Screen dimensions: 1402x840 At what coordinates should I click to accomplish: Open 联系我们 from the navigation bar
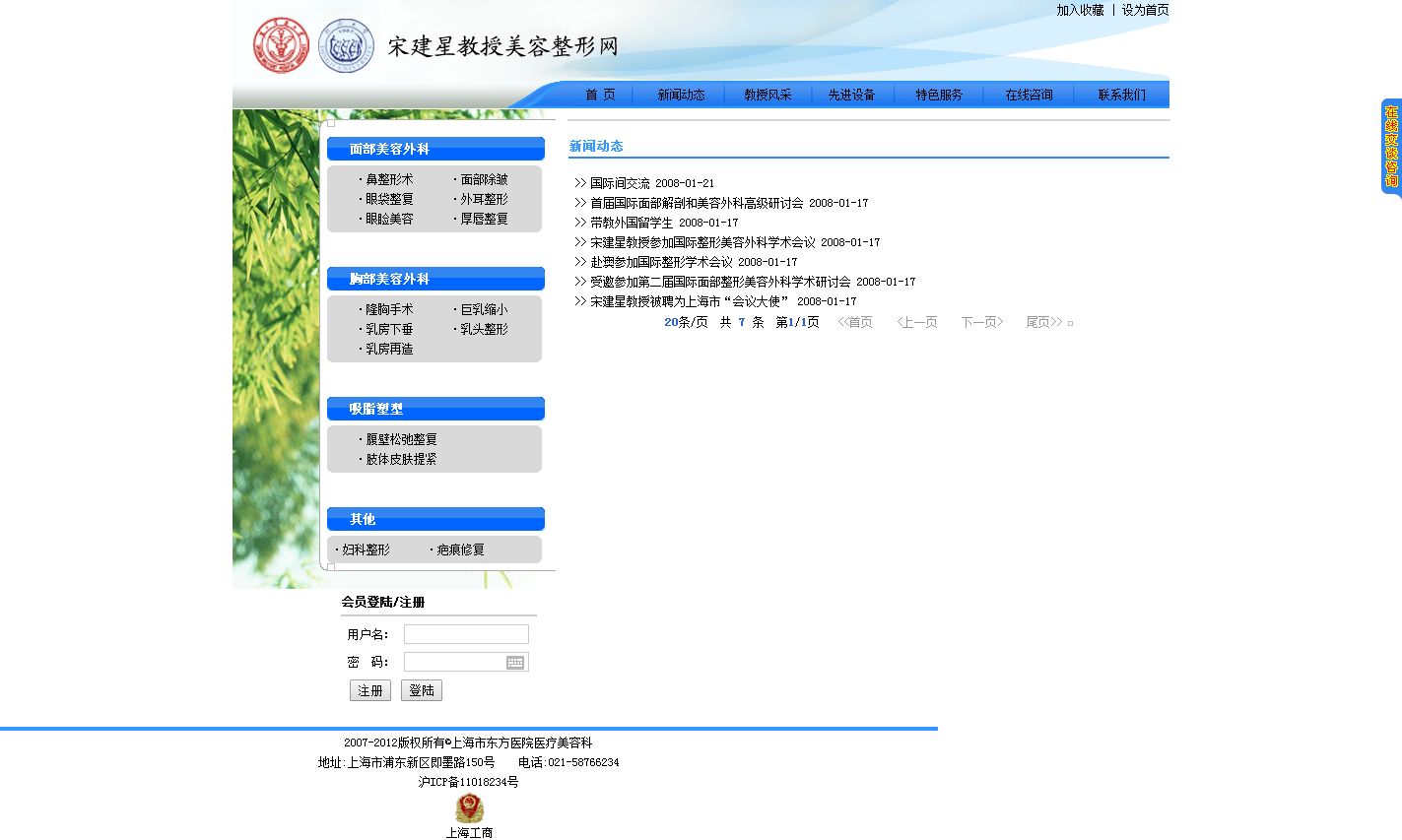click(1121, 96)
